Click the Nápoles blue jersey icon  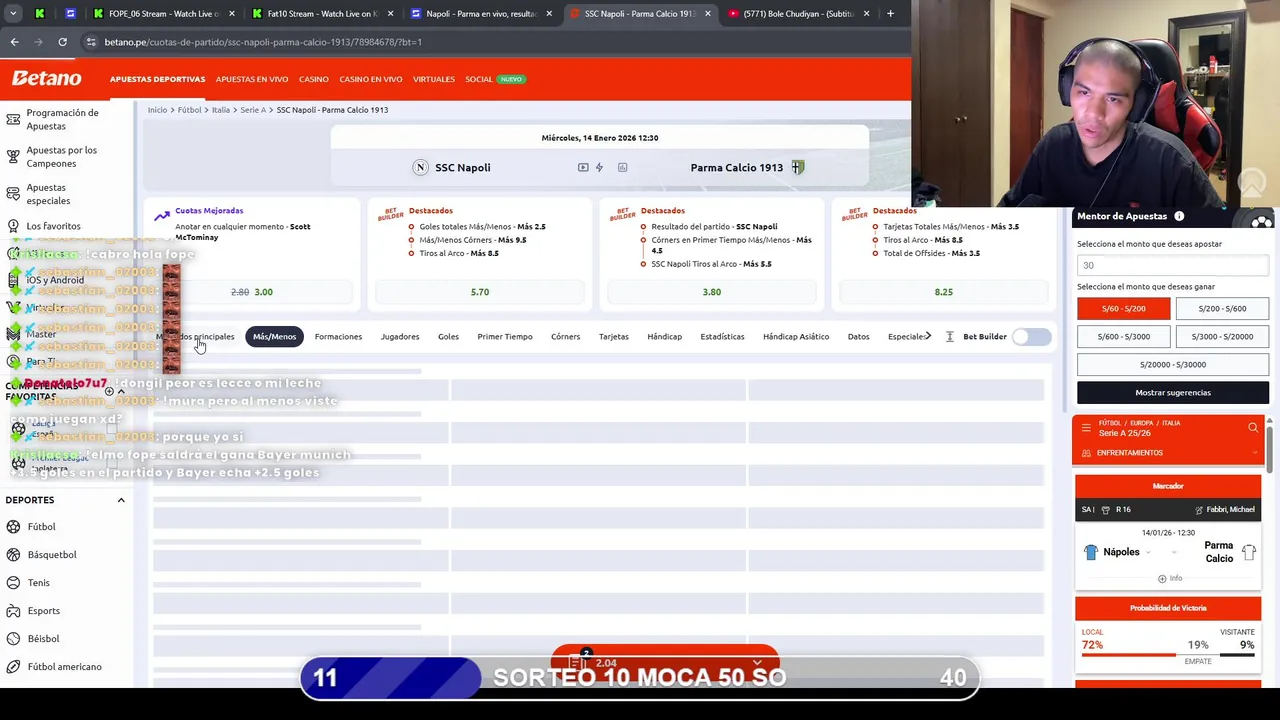pyautogui.click(x=1091, y=552)
